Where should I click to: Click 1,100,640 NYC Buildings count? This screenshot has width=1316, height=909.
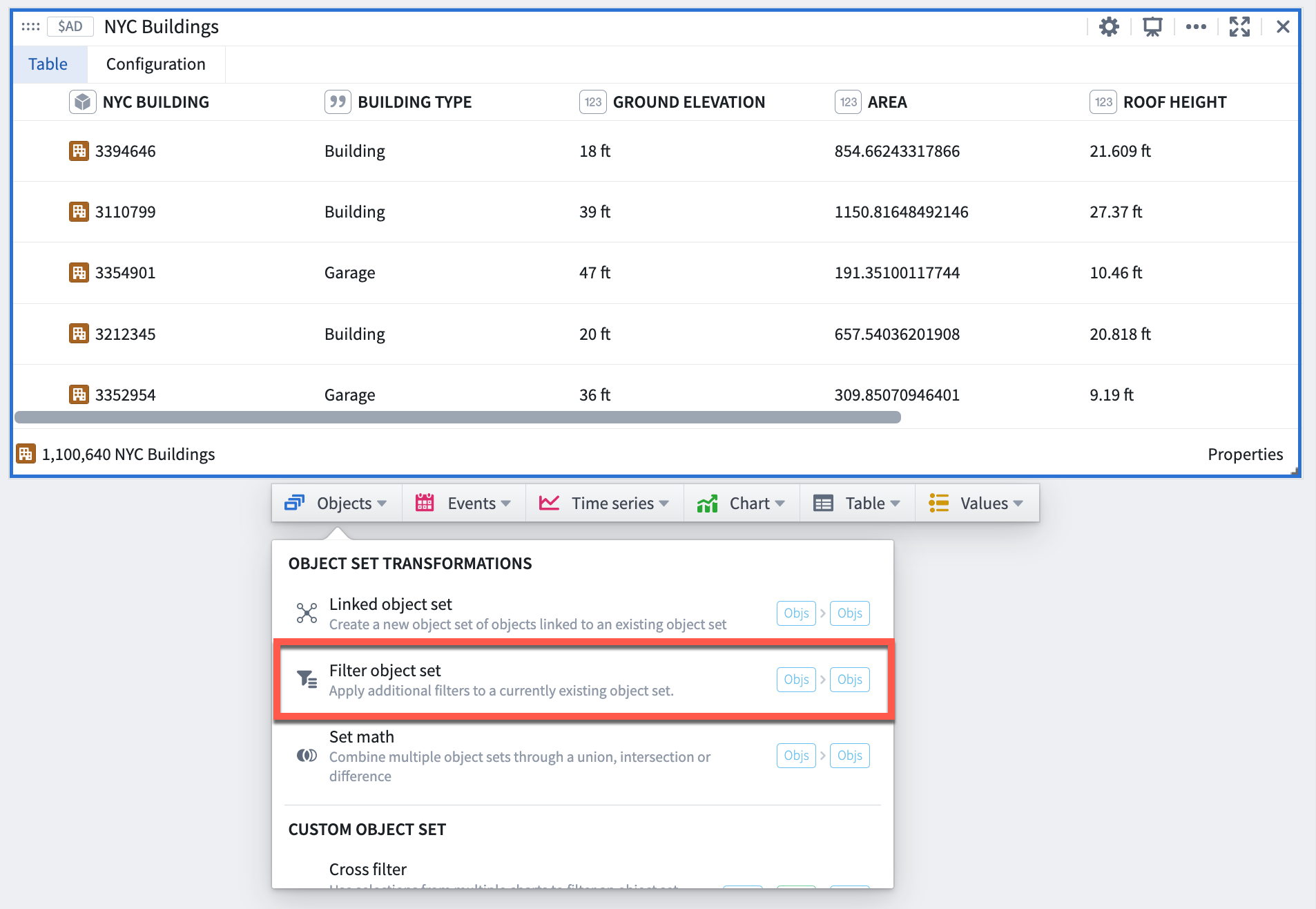click(128, 454)
